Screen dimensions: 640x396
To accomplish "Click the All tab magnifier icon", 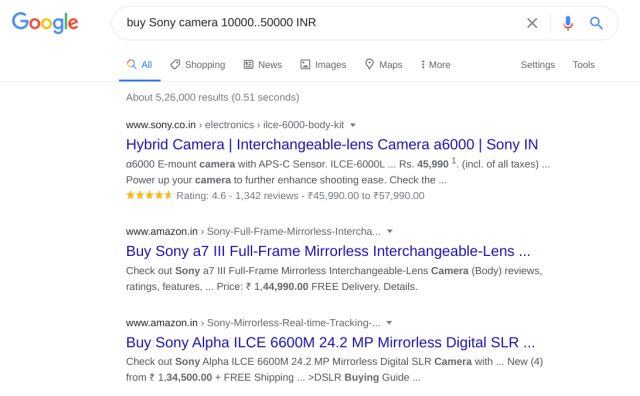I will click(x=131, y=64).
